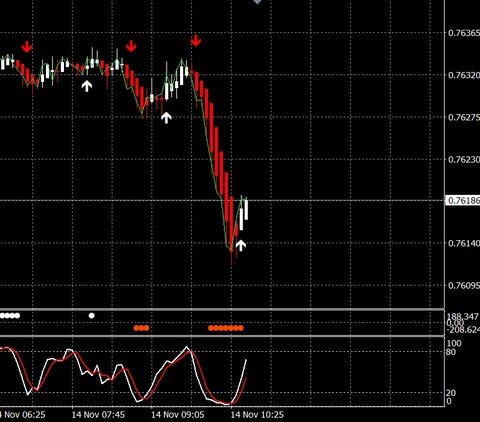Click the 0.76365 price axis label
Image resolution: width=480 pixels, height=422 pixels.
464,33
